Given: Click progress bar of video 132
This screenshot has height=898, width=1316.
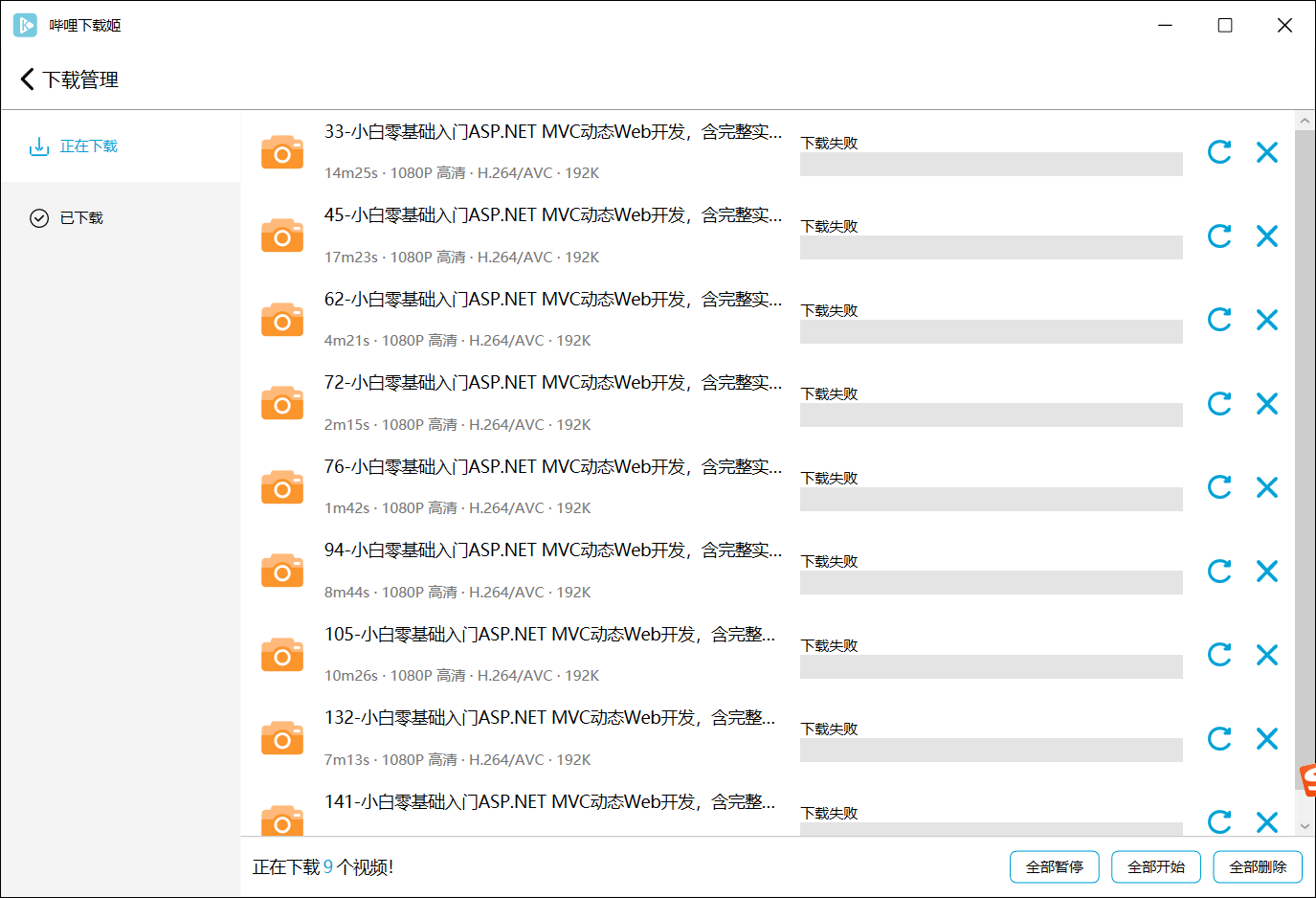Looking at the screenshot, I should click(x=992, y=750).
